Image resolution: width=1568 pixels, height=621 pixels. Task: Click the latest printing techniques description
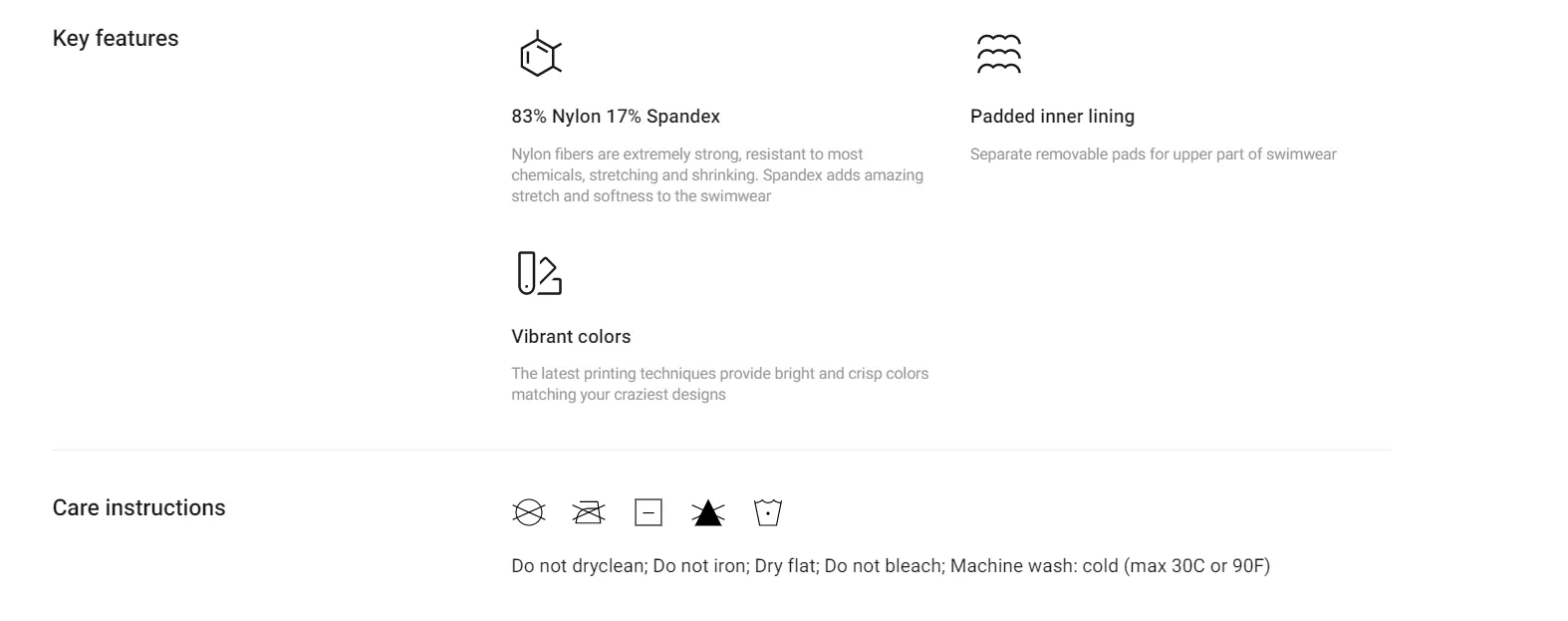720,384
